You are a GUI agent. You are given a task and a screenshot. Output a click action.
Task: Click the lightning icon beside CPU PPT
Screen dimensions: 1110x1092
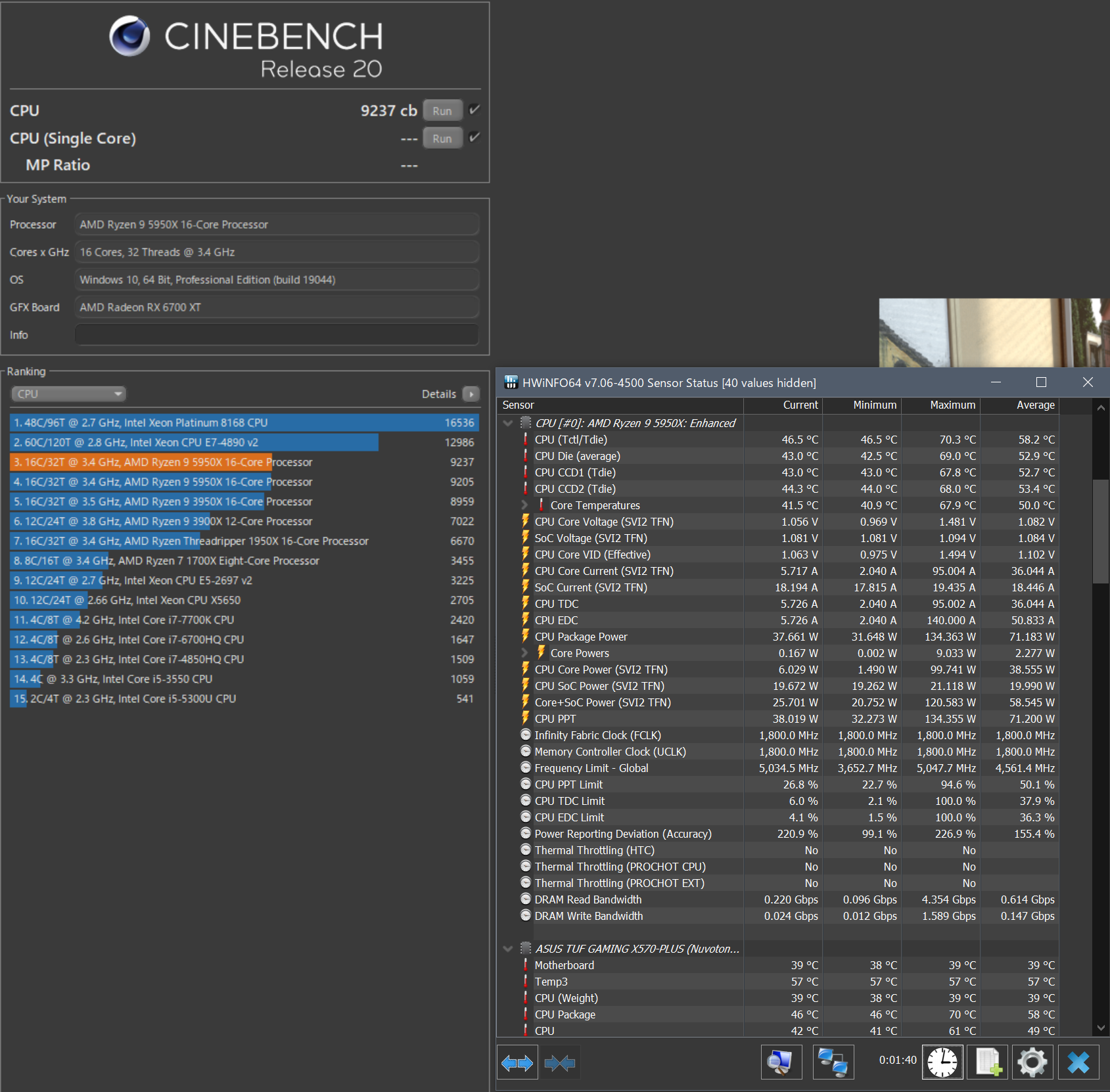525,718
